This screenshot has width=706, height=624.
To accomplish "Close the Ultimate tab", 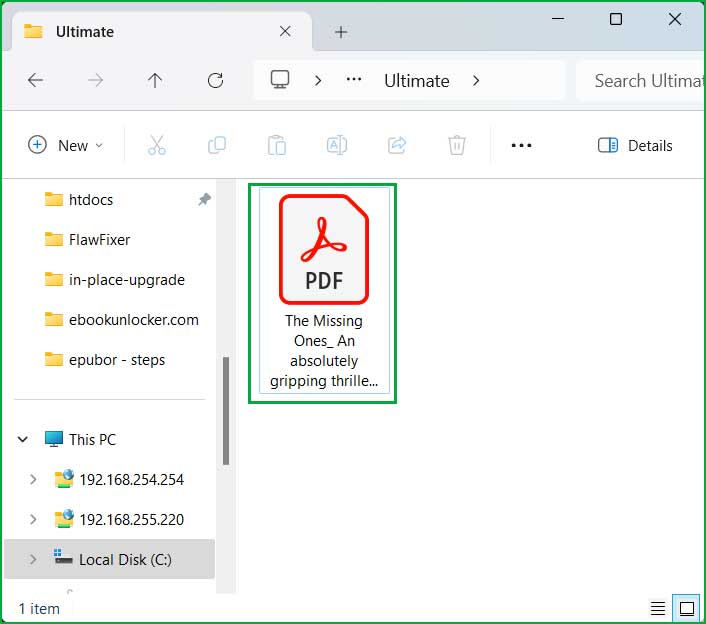I will (x=285, y=32).
